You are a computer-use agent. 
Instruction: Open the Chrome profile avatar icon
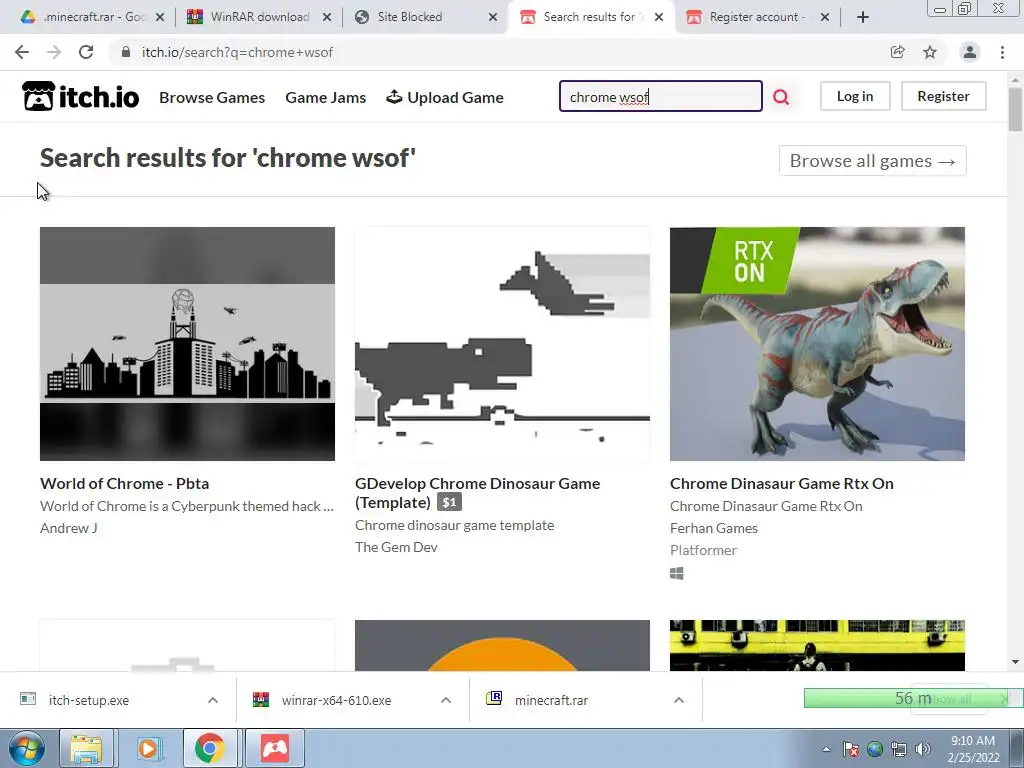[x=970, y=52]
